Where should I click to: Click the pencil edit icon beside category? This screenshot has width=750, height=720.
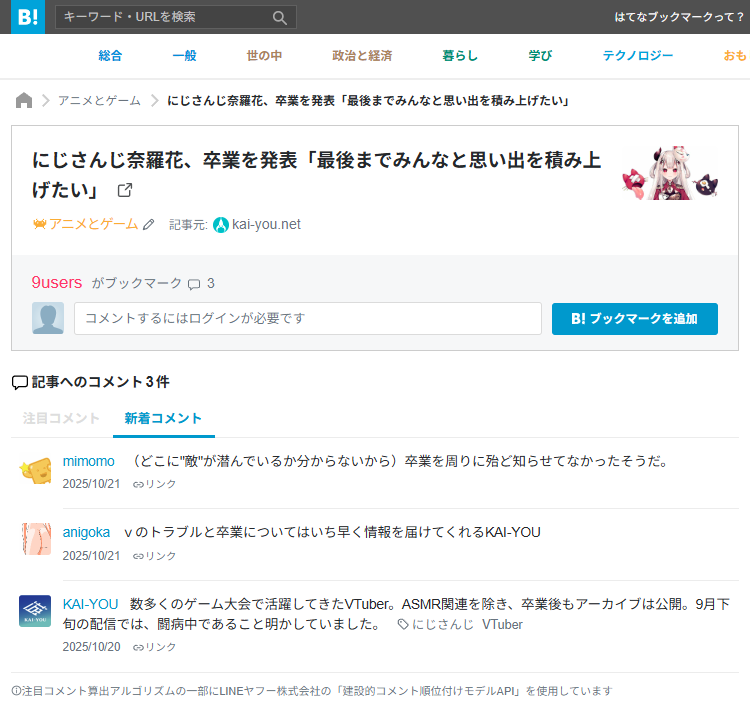[x=149, y=225]
